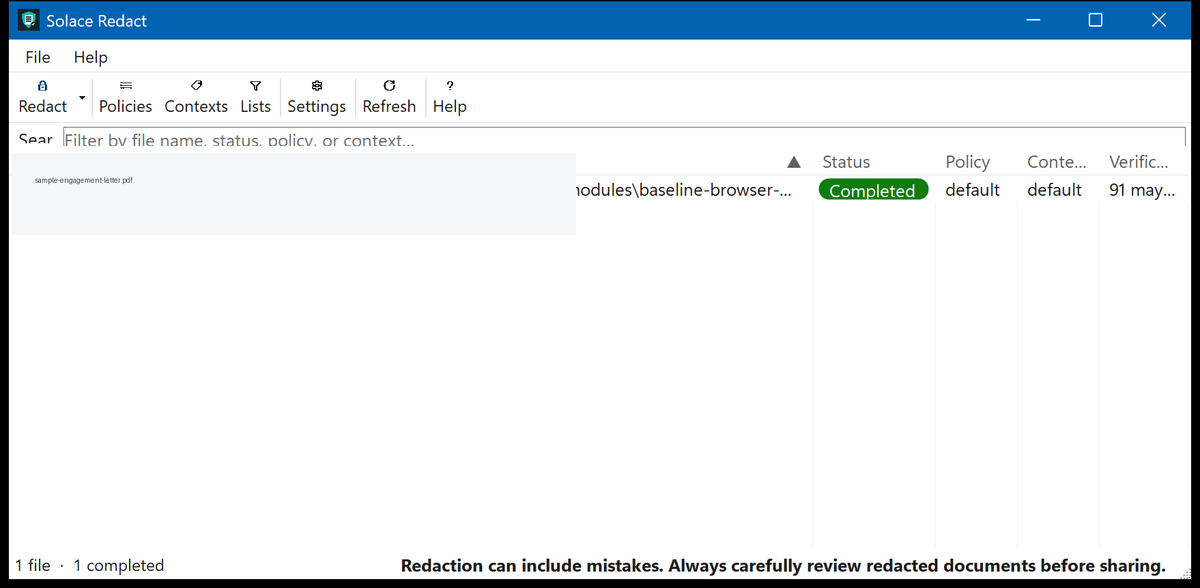Click the Policy cell reading default
The height and width of the screenshot is (588, 1200).
(x=972, y=190)
